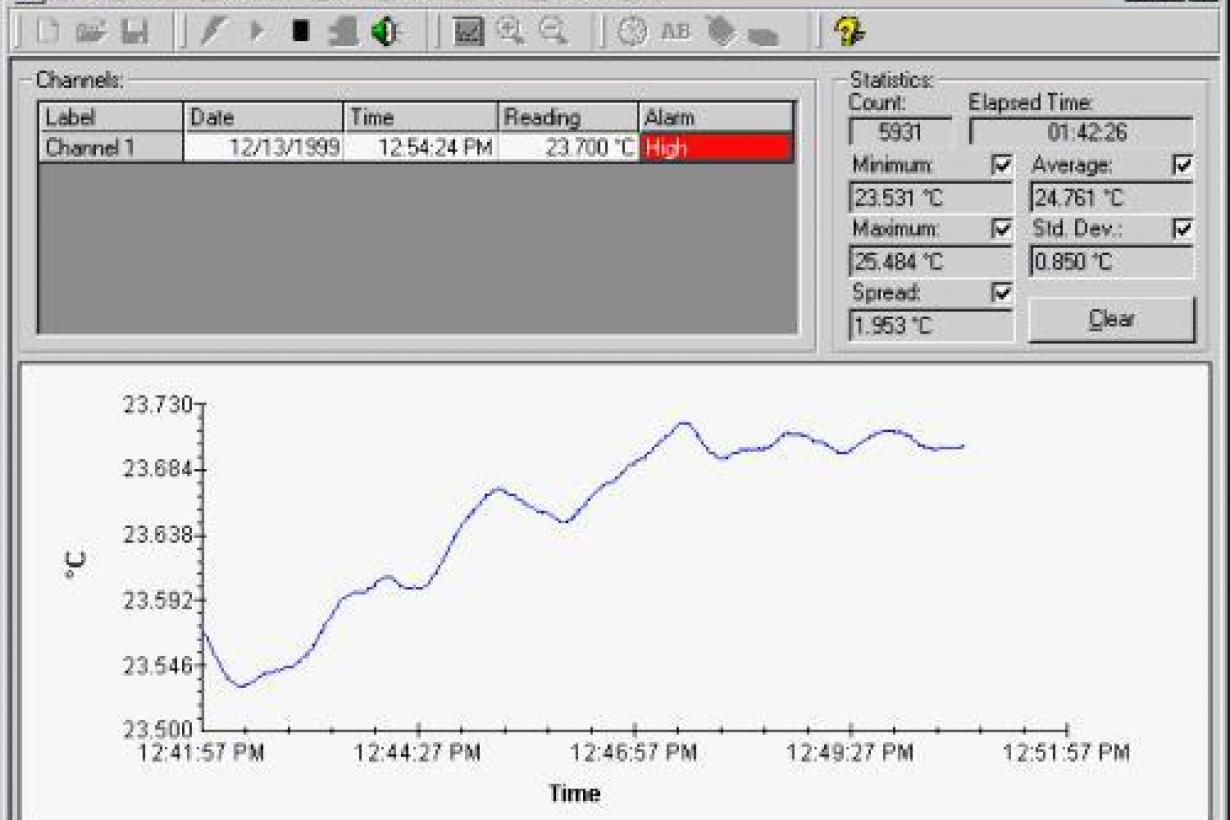Click the Clear statistics button
Viewport: 1230px width, 820px height.
(x=1111, y=320)
